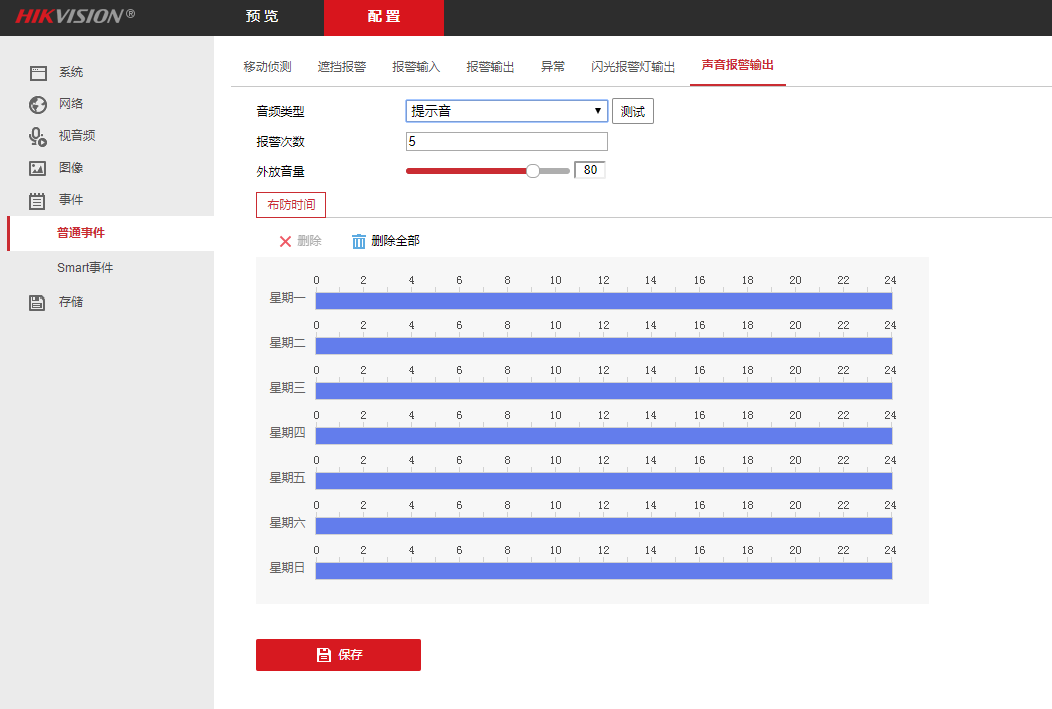Click the red 保存 button
Image resolution: width=1052 pixels, height=709 pixels.
click(338, 655)
